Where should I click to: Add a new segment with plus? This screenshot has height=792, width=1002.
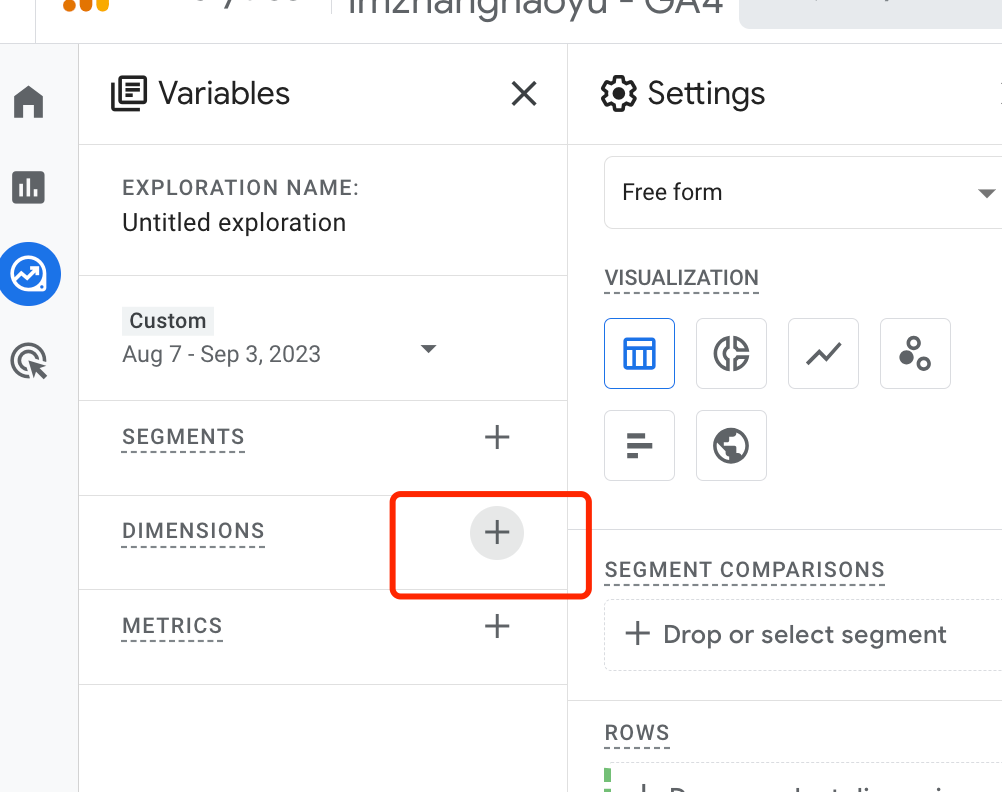pos(497,438)
